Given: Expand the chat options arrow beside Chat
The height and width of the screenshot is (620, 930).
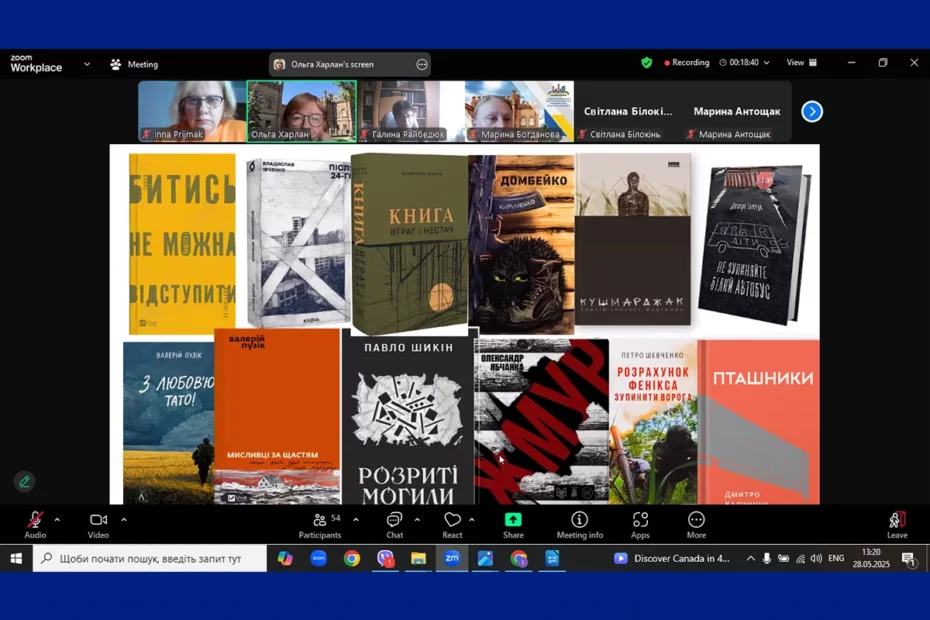Looking at the screenshot, I should tap(418, 520).
